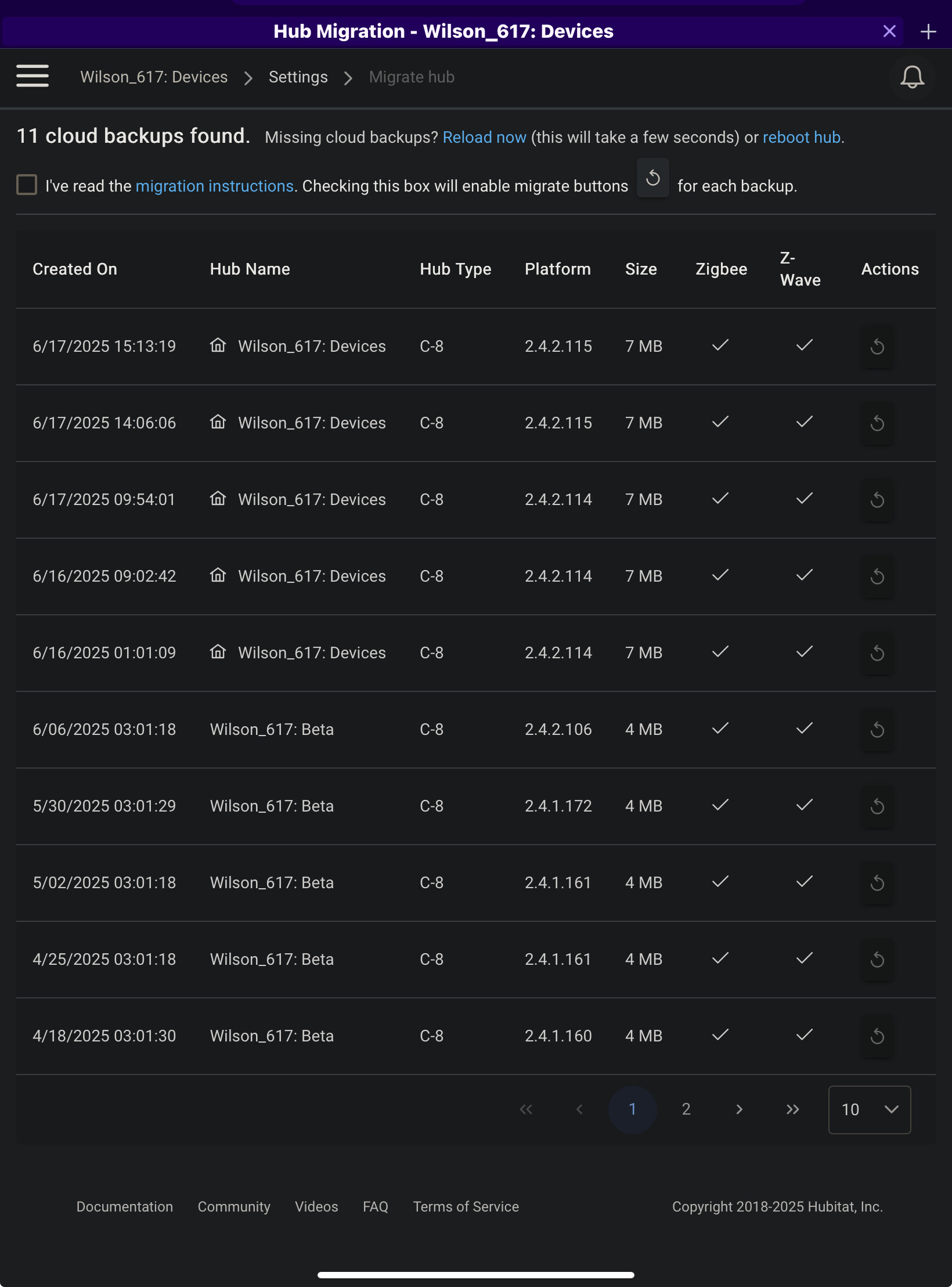The image size is (952, 1287).
Task: Click migrate icon for 6/16/2025 09:02:42 backup
Action: [x=877, y=576]
